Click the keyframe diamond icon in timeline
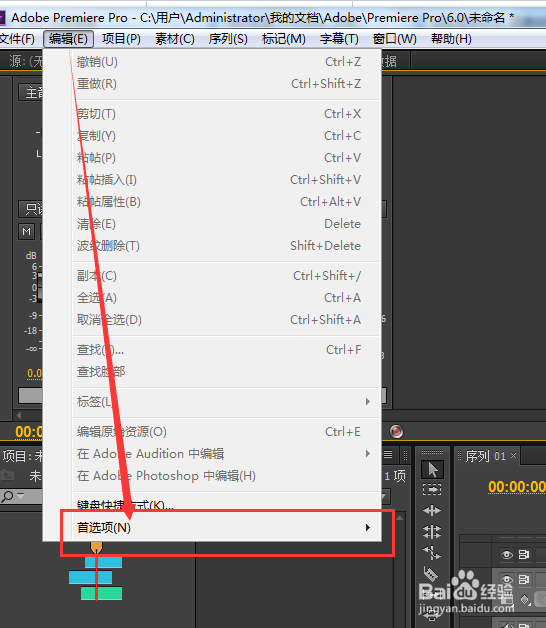 point(525,600)
